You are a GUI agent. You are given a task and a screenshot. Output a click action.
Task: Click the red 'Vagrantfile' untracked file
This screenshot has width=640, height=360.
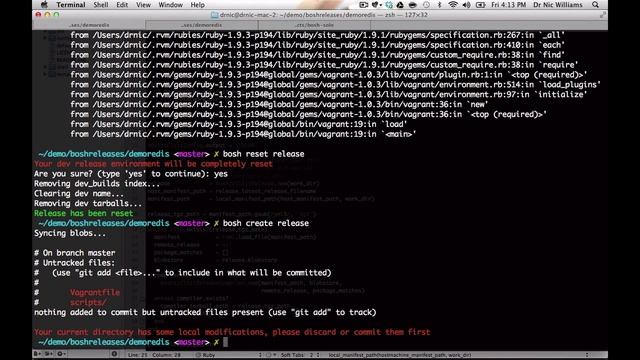click(x=95, y=293)
